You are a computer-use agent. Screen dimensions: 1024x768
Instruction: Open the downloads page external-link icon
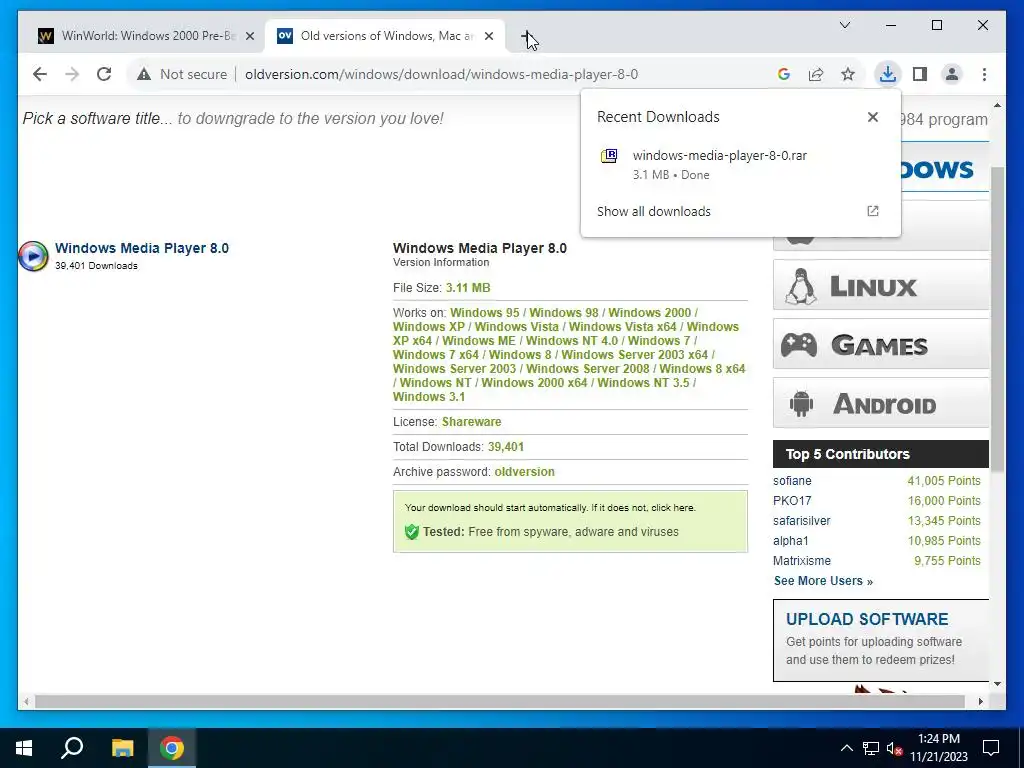tap(872, 211)
